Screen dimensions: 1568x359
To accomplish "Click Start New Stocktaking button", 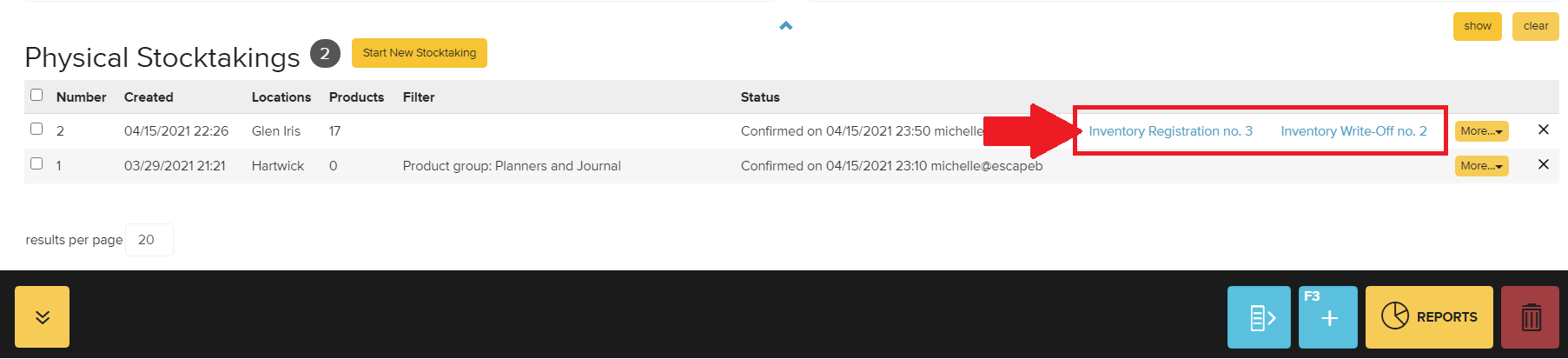I will pos(420,53).
